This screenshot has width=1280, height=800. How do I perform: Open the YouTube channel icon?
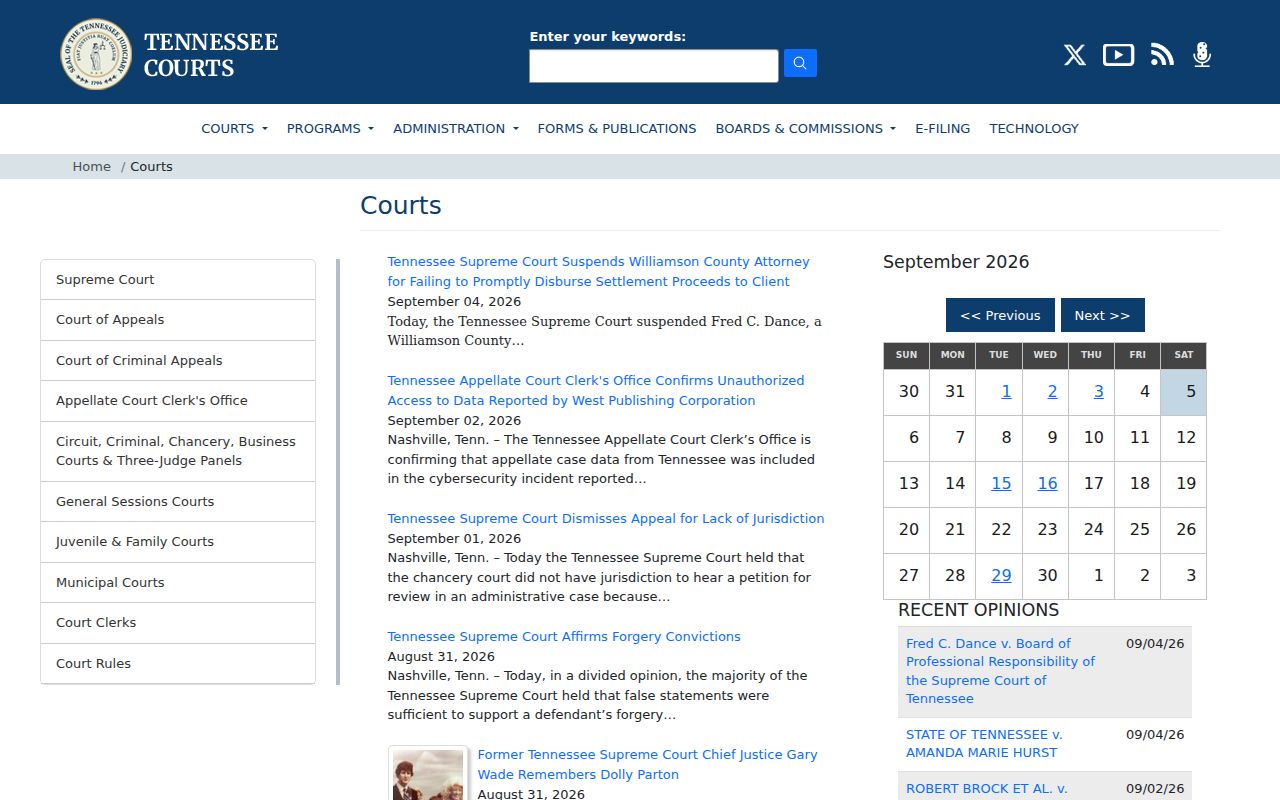pos(1118,55)
